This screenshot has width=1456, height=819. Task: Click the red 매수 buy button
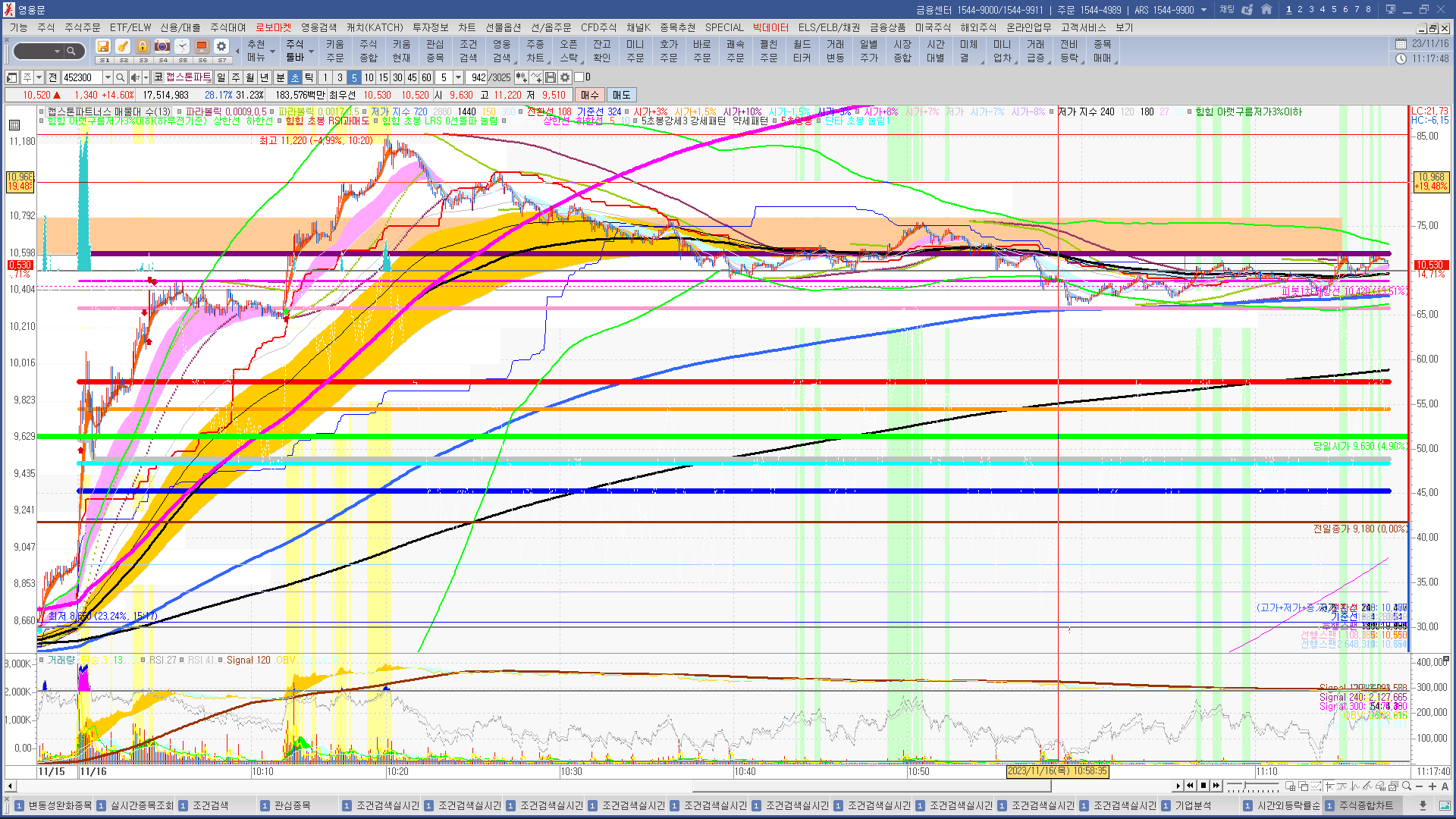tap(589, 95)
